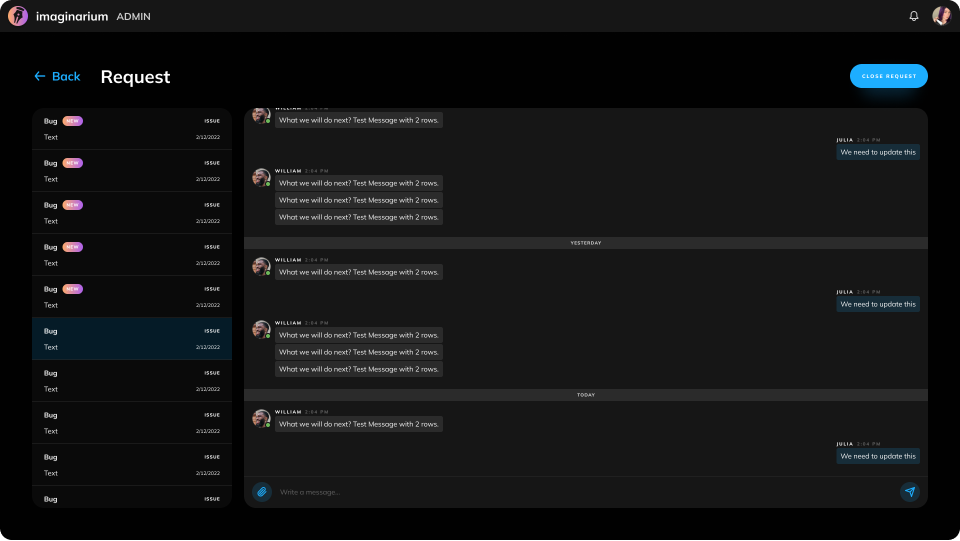Select the fifth Bug request with NEW badge
The image size is (960, 541).
[x=132, y=297]
